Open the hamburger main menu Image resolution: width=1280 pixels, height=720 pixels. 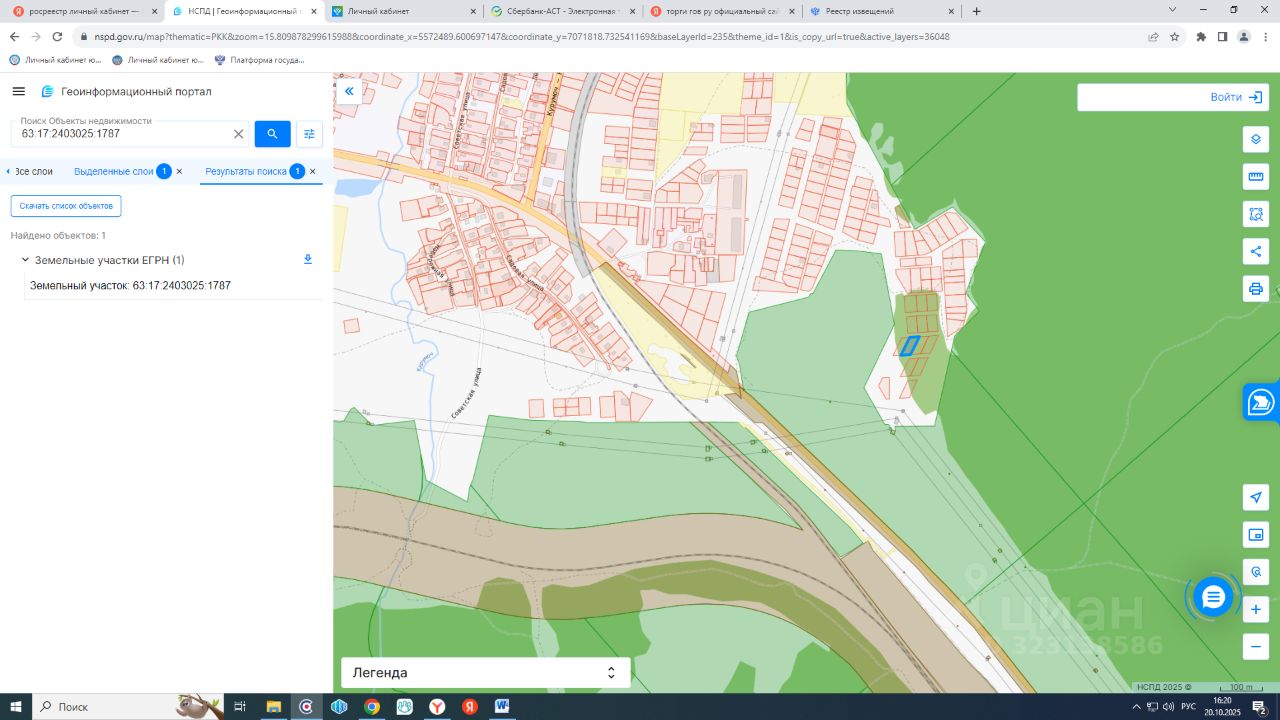tap(18, 92)
